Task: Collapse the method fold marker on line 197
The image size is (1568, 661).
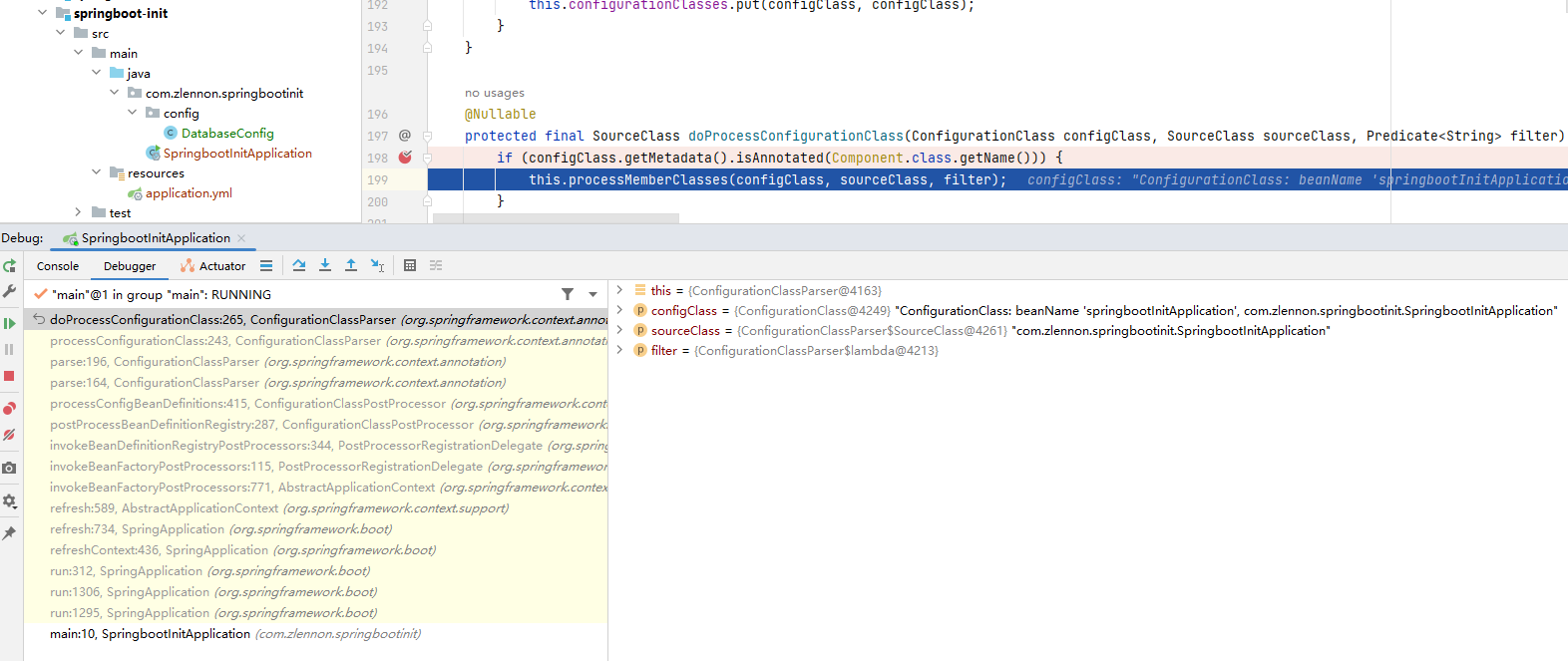Action: coord(427,136)
